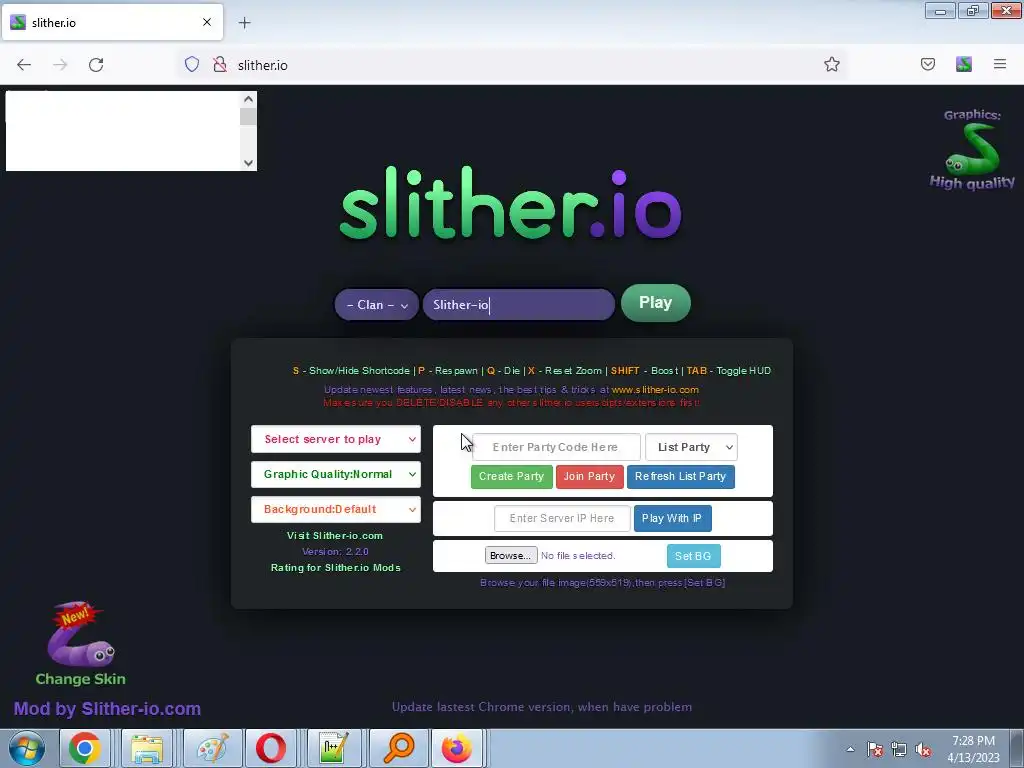Open the magnifier search taskbar app
Viewport: 1024px width, 768px height.
coord(398,748)
